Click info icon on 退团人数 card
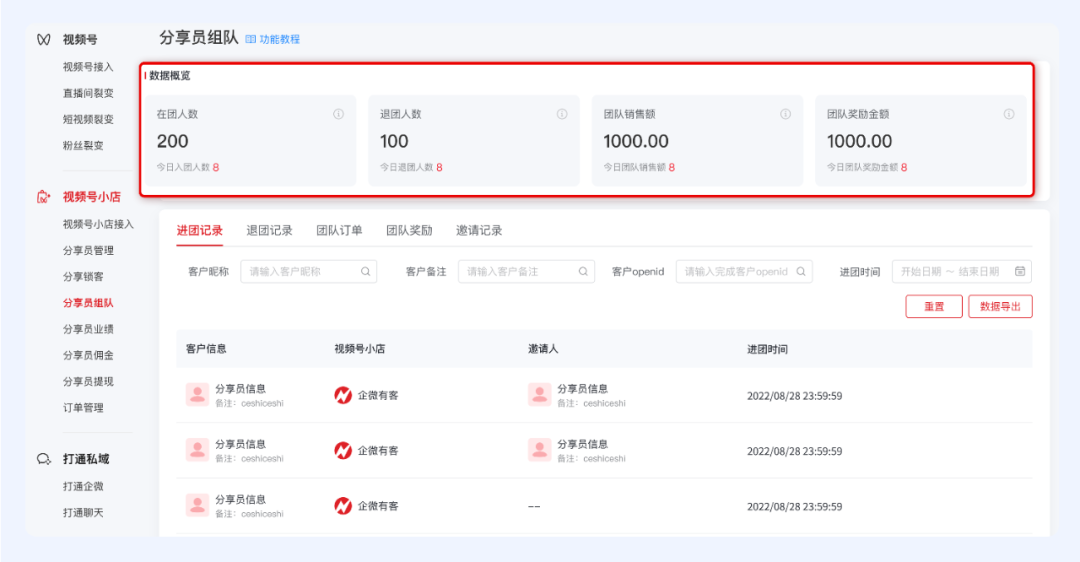1080x562 pixels. coord(562,115)
